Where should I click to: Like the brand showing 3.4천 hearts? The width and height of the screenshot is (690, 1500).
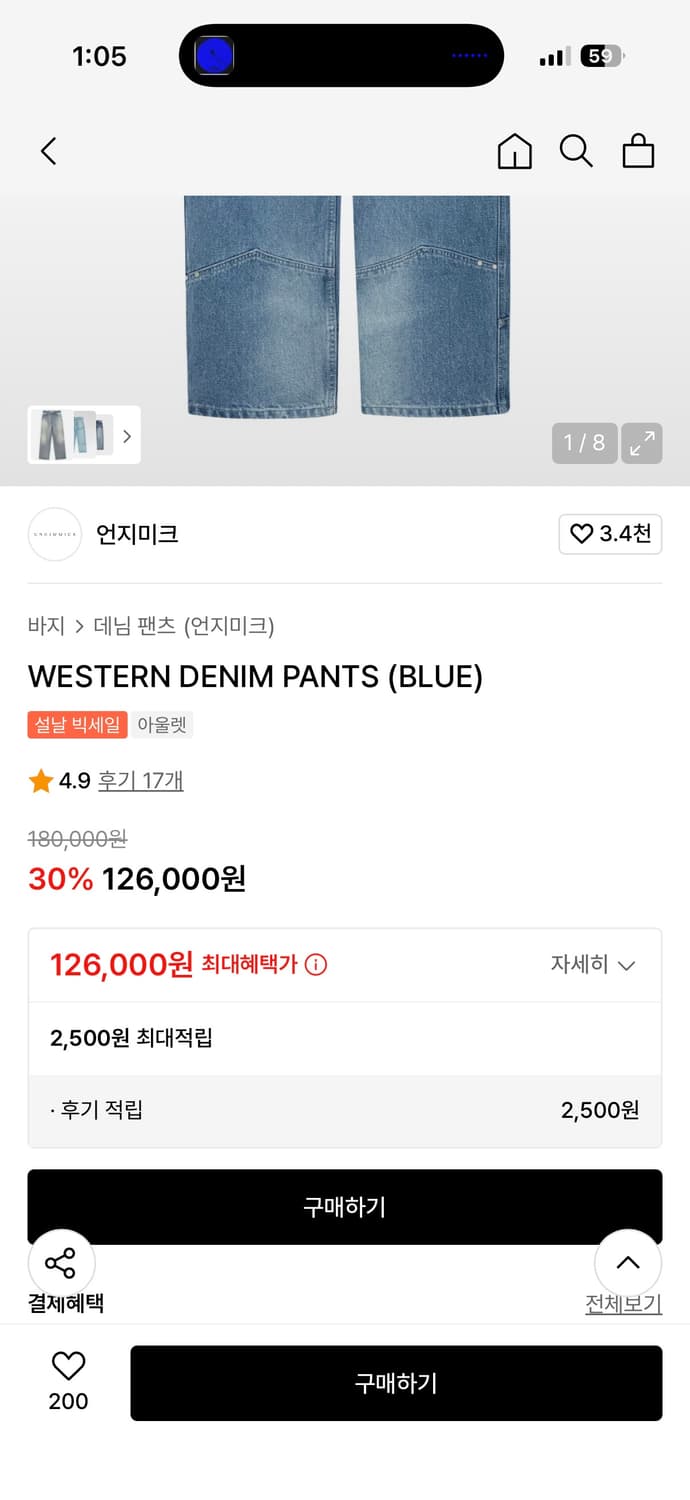coord(610,534)
